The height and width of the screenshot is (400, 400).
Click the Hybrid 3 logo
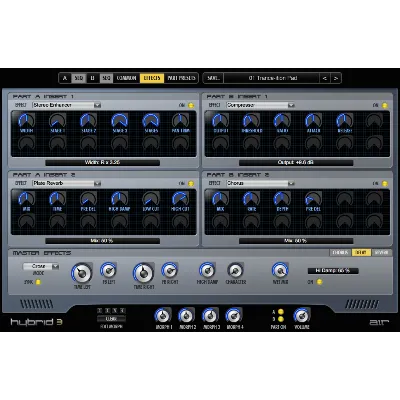(36, 322)
